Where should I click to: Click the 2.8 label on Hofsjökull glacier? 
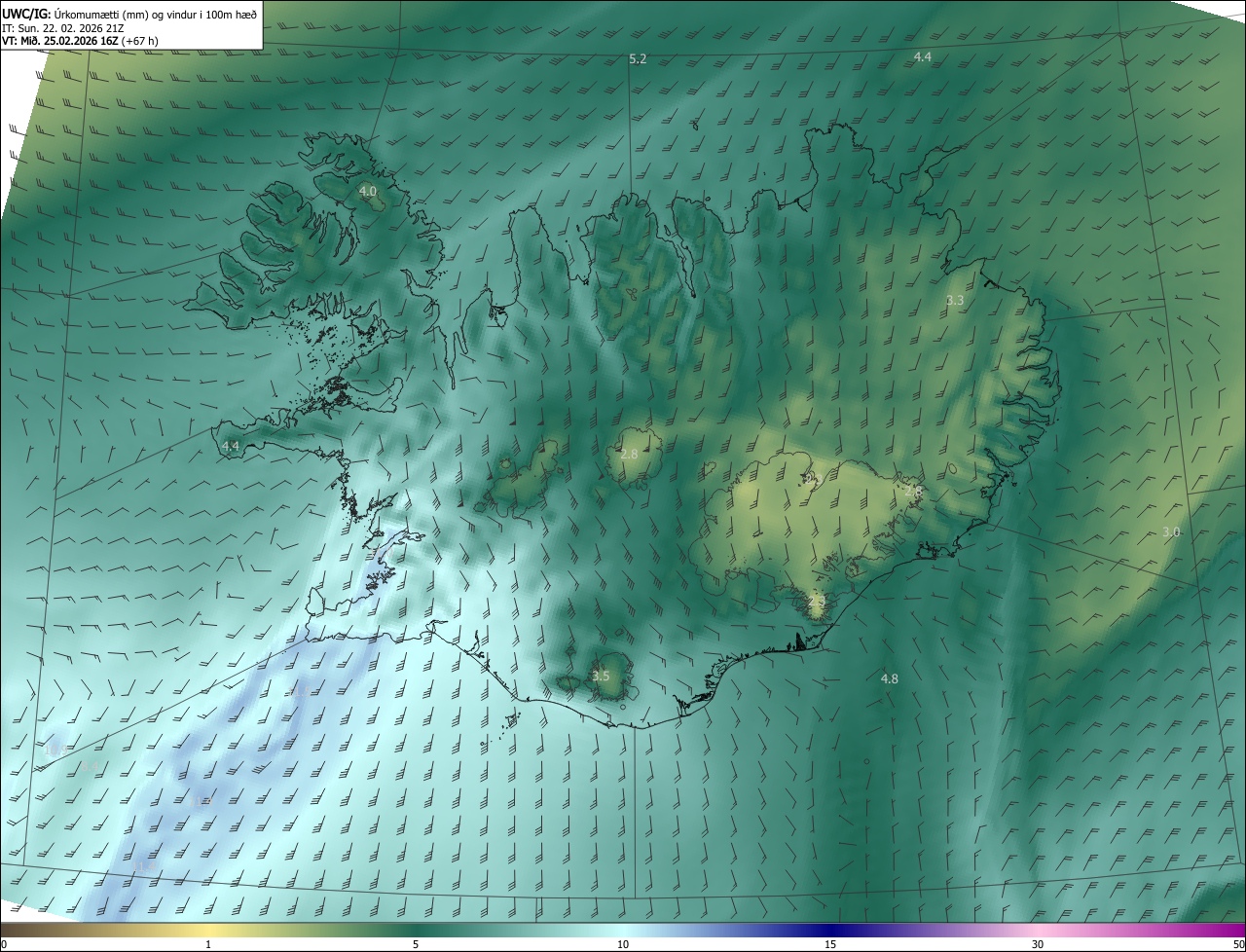[x=629, y=455]
